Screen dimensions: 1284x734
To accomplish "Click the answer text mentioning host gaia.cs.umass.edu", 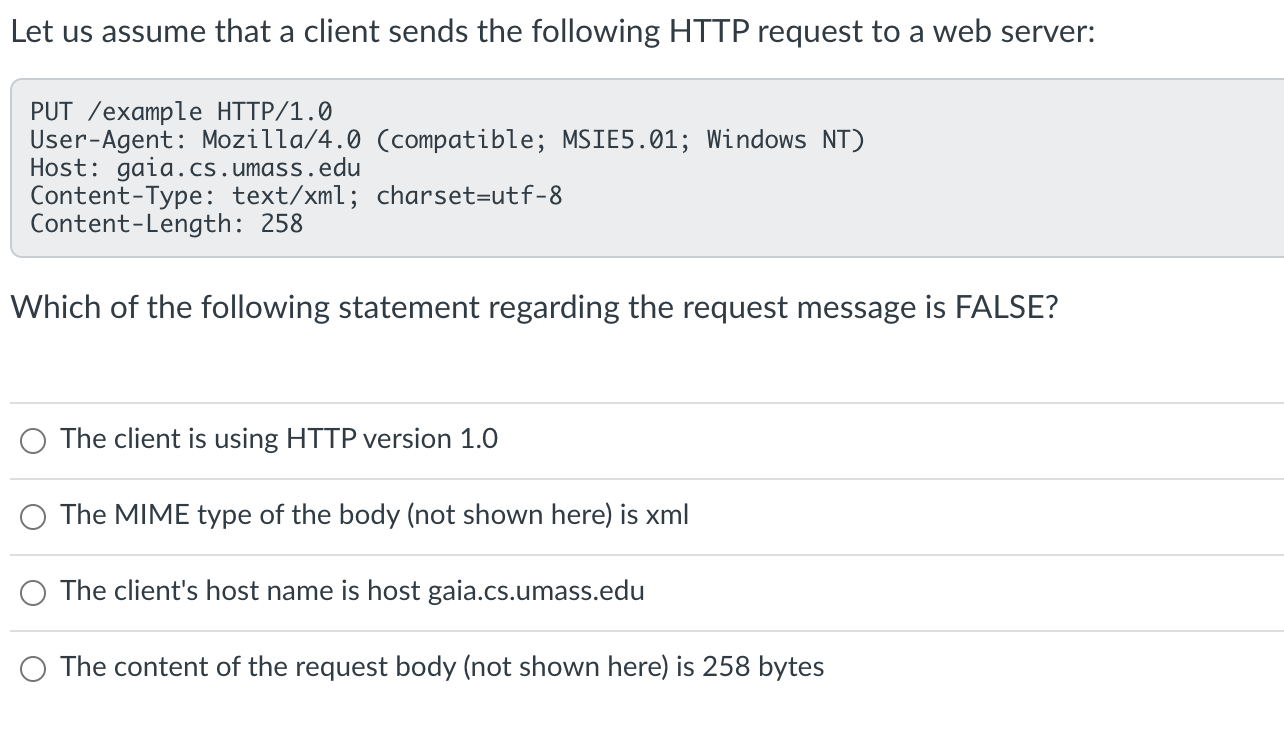I will (352, 591).
